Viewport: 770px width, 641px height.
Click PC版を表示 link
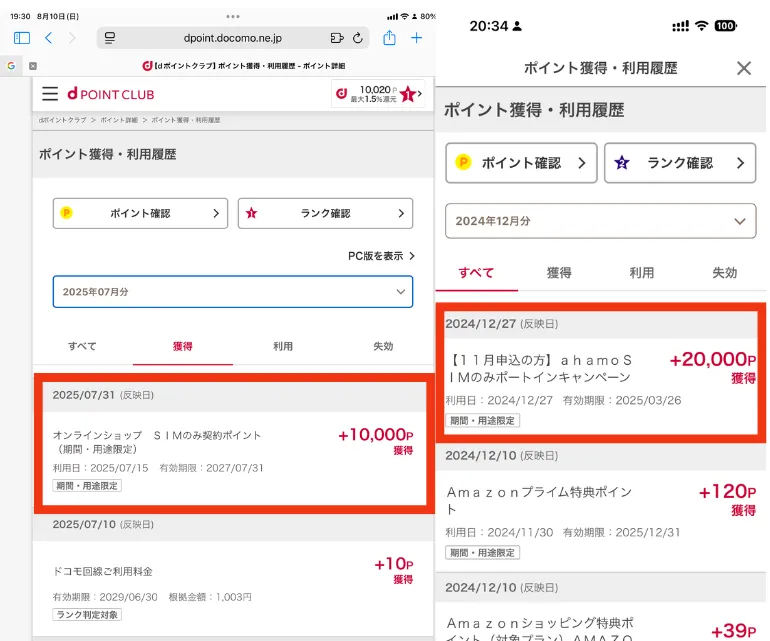(382, 256)
